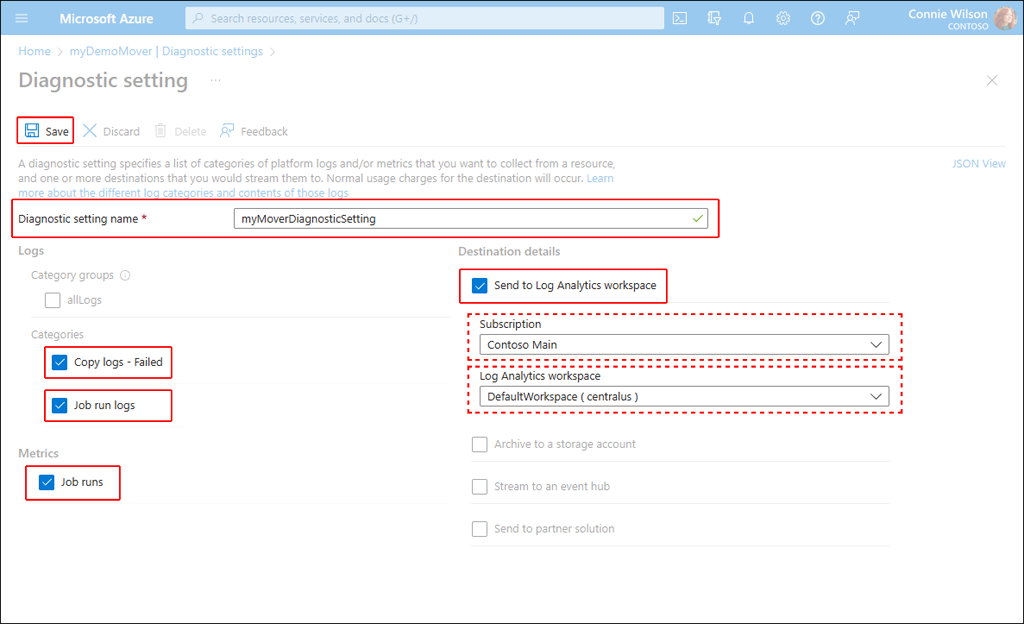Click Feedback in the command bar
This screenshot has height=624, width=1024.
(254, 131)
